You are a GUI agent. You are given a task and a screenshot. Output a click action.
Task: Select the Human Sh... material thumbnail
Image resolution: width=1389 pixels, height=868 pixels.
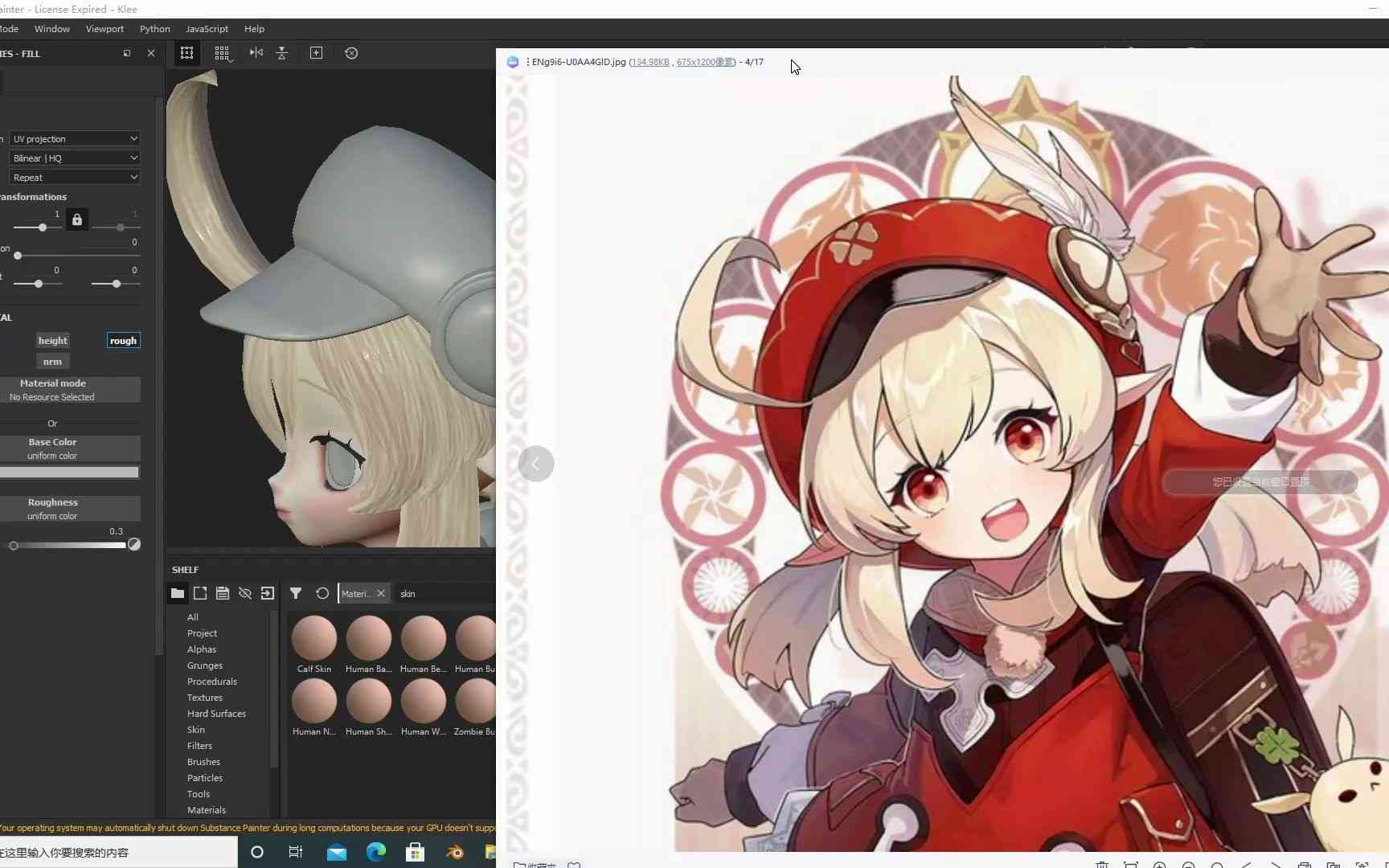pyautogui.click(x=369, y=701)
